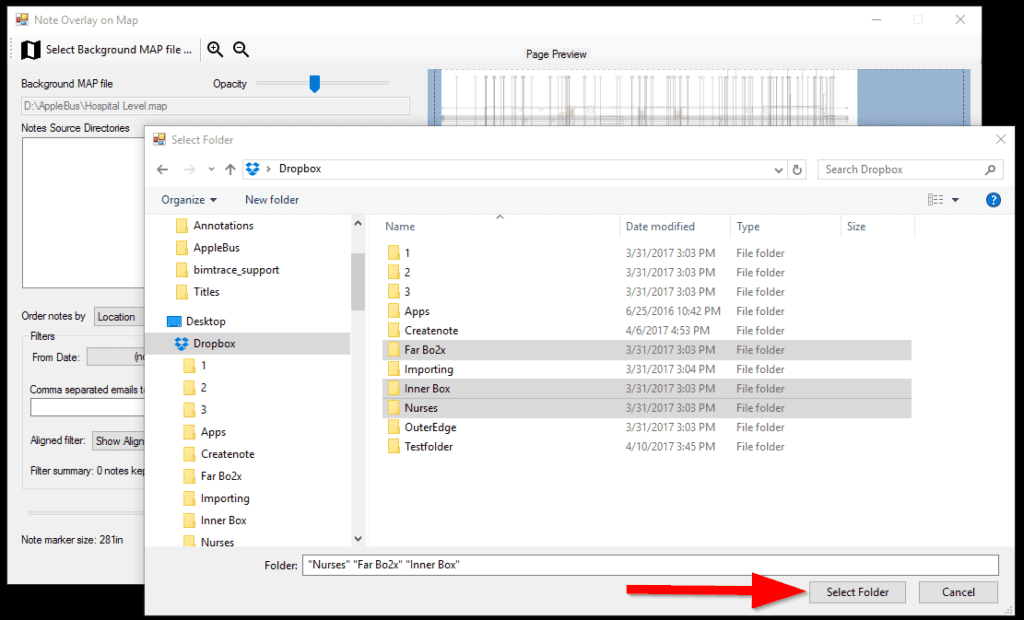
Task: Open the Organize dropdown menu
Action: (189, 200)
